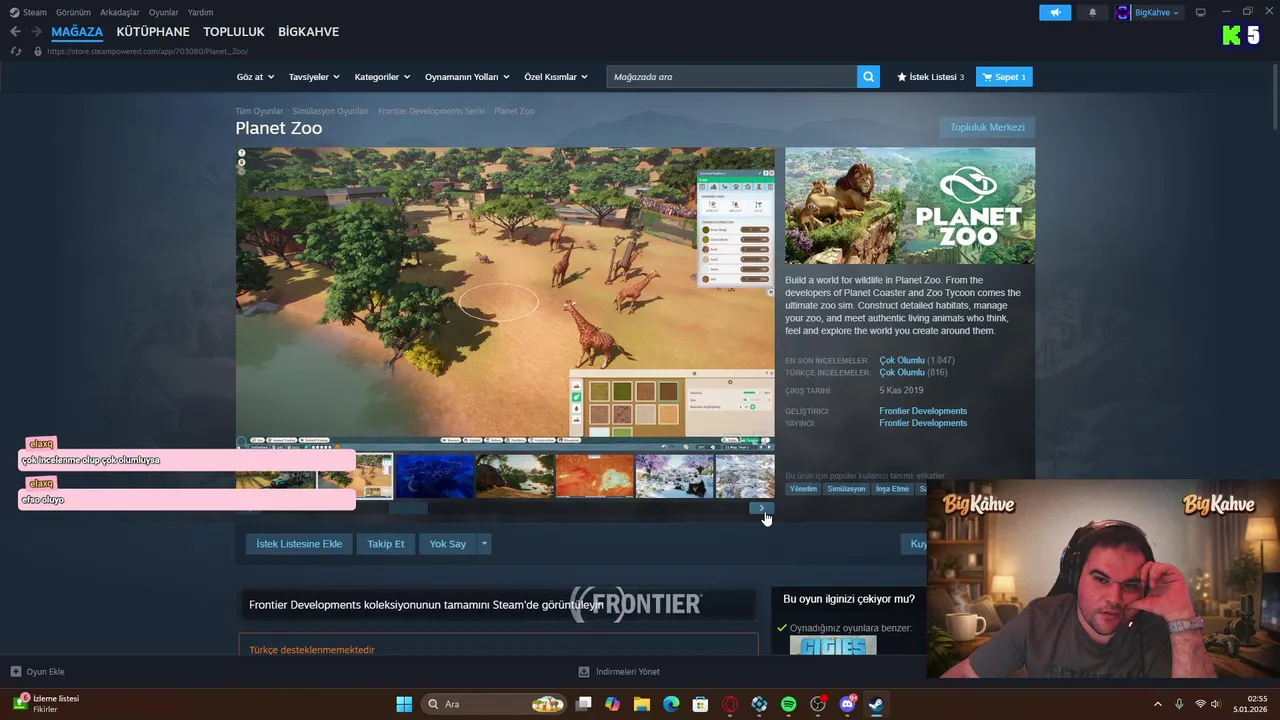Open Discord from the taskbar
Viewport: 1280px width, 720px height.
click(x=847, y=704)
